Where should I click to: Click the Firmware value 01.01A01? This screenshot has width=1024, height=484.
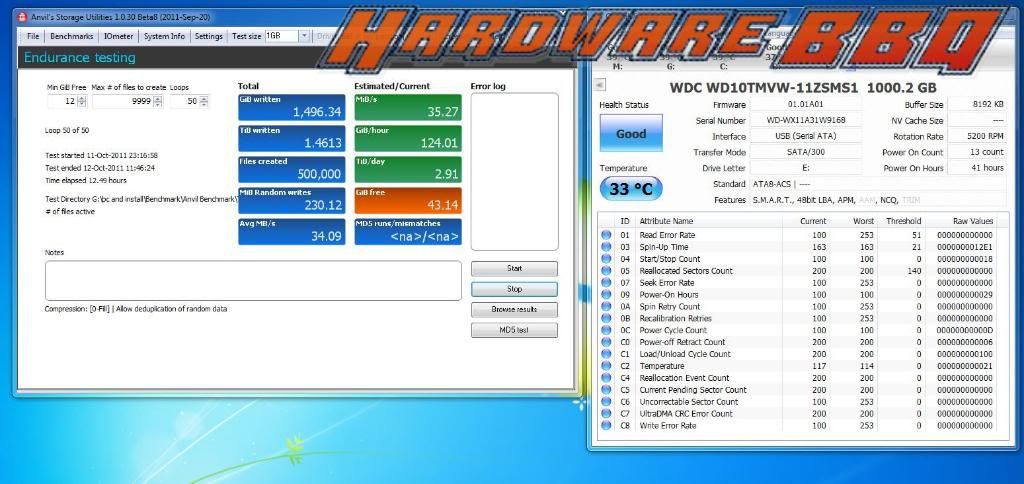805,105
